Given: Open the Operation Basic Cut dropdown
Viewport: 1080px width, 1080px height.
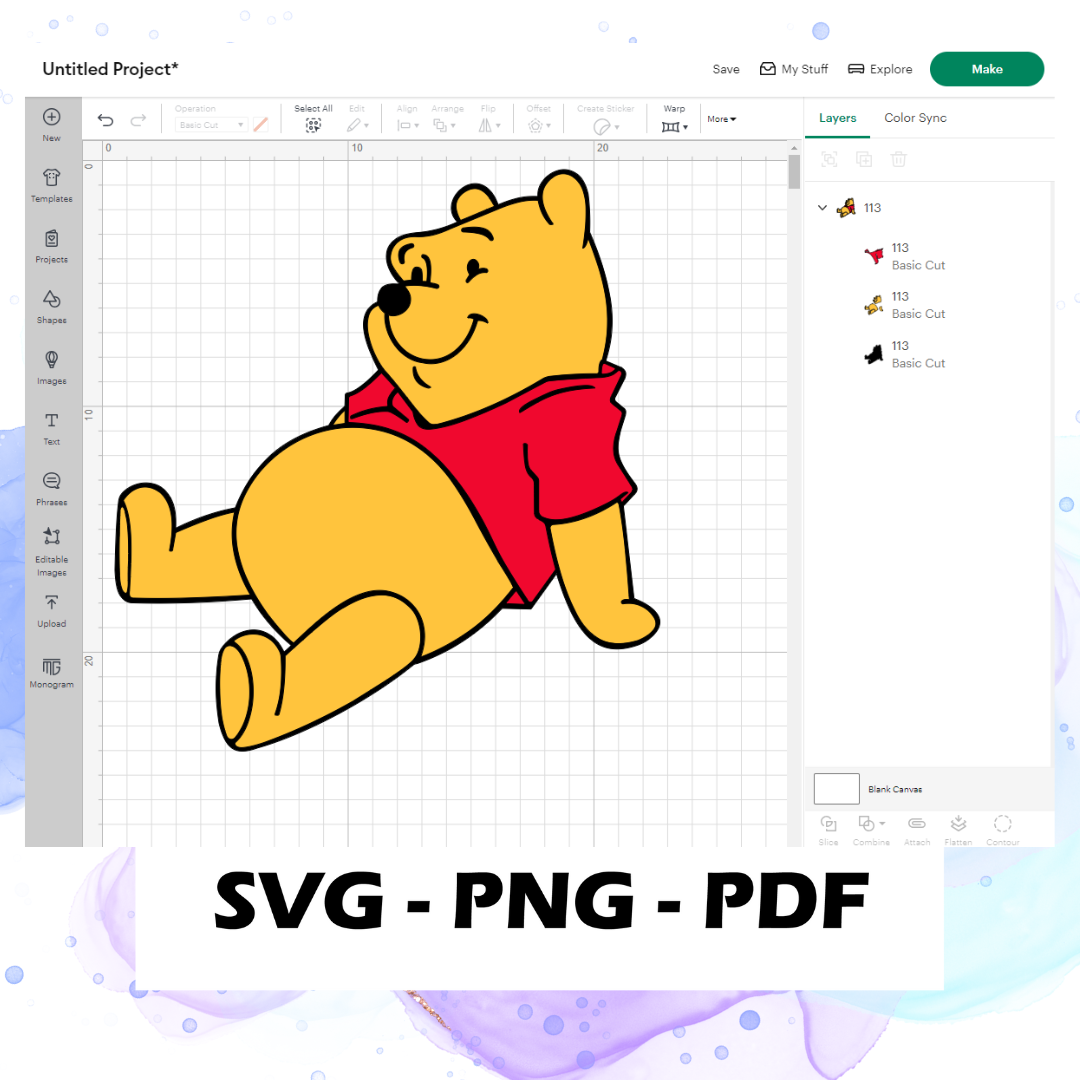Looking at the screenshot, I should [x=211, y=125].
